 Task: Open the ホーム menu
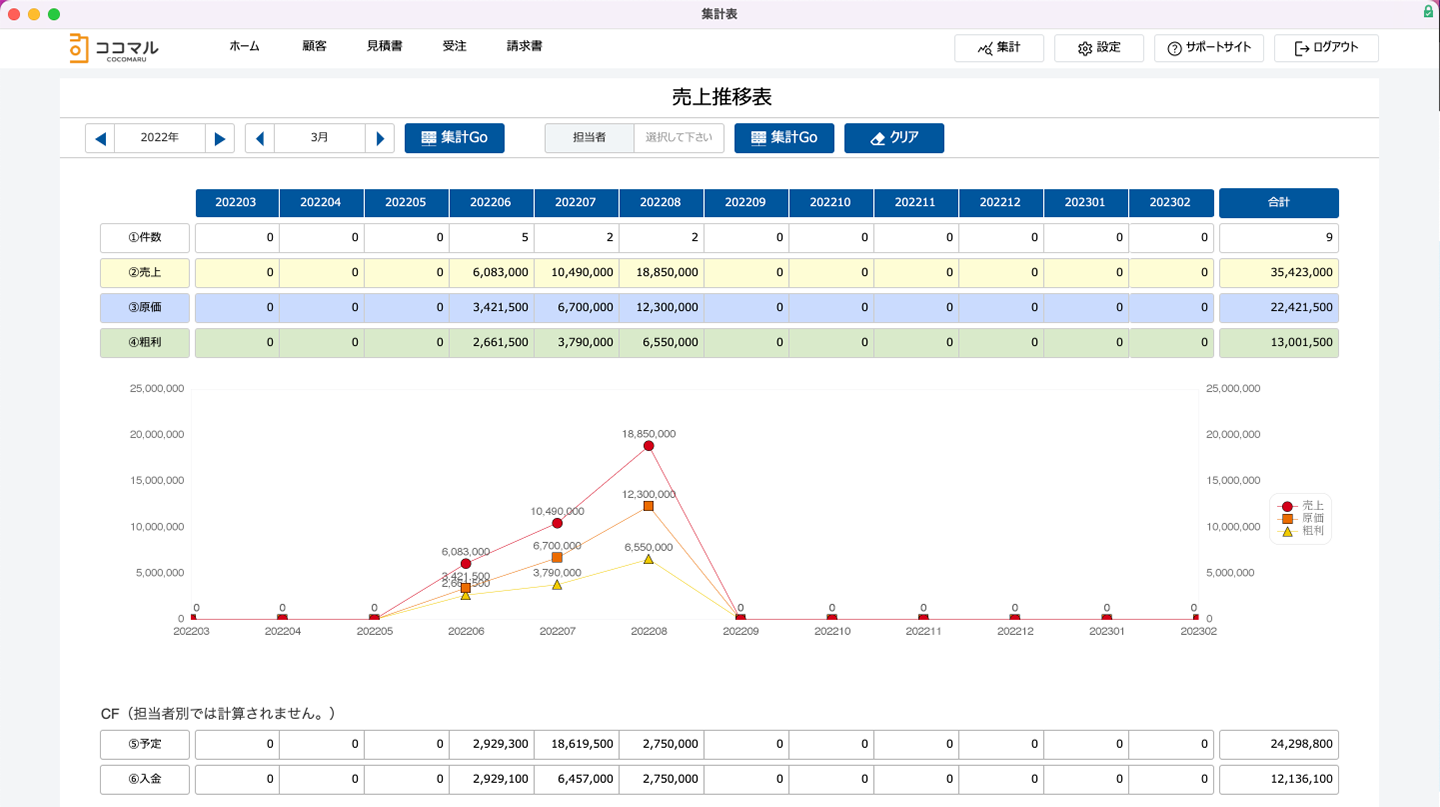coord(244,46)
